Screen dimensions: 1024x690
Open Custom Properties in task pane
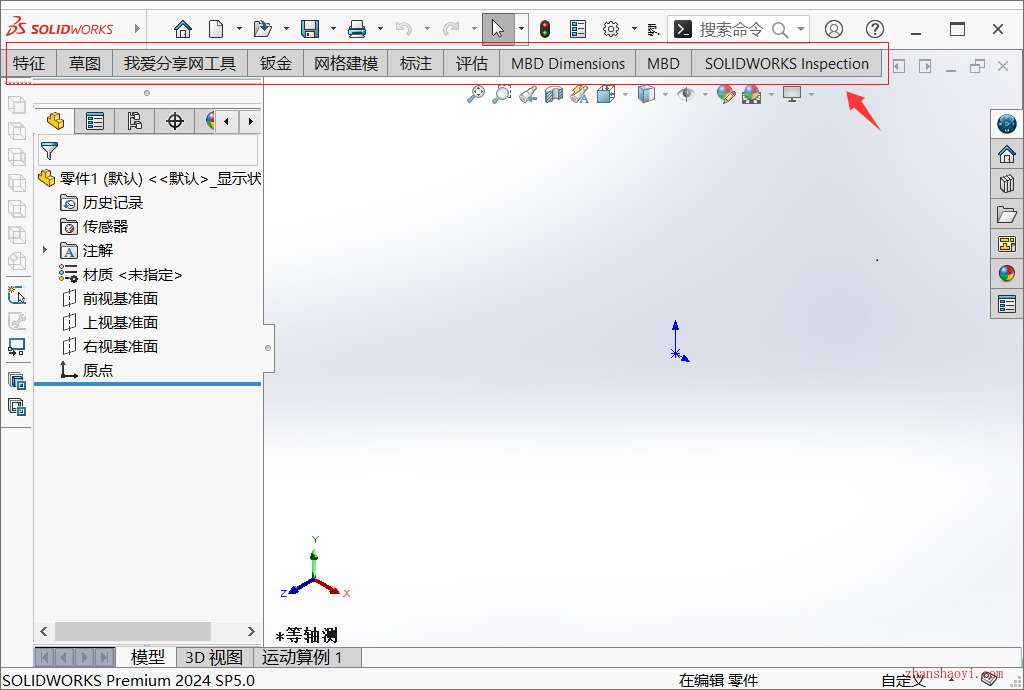(1007, 304)
